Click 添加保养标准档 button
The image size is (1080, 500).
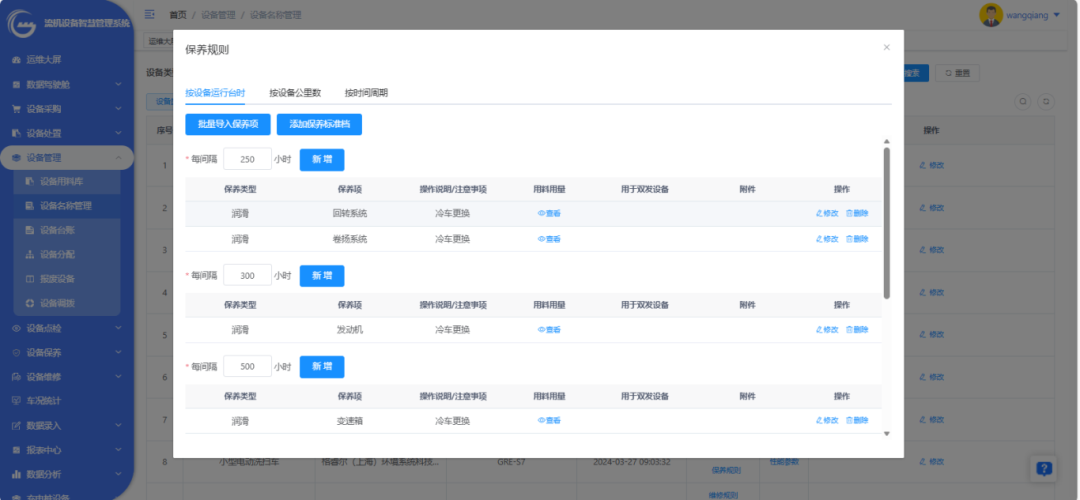tap(319, 124)
